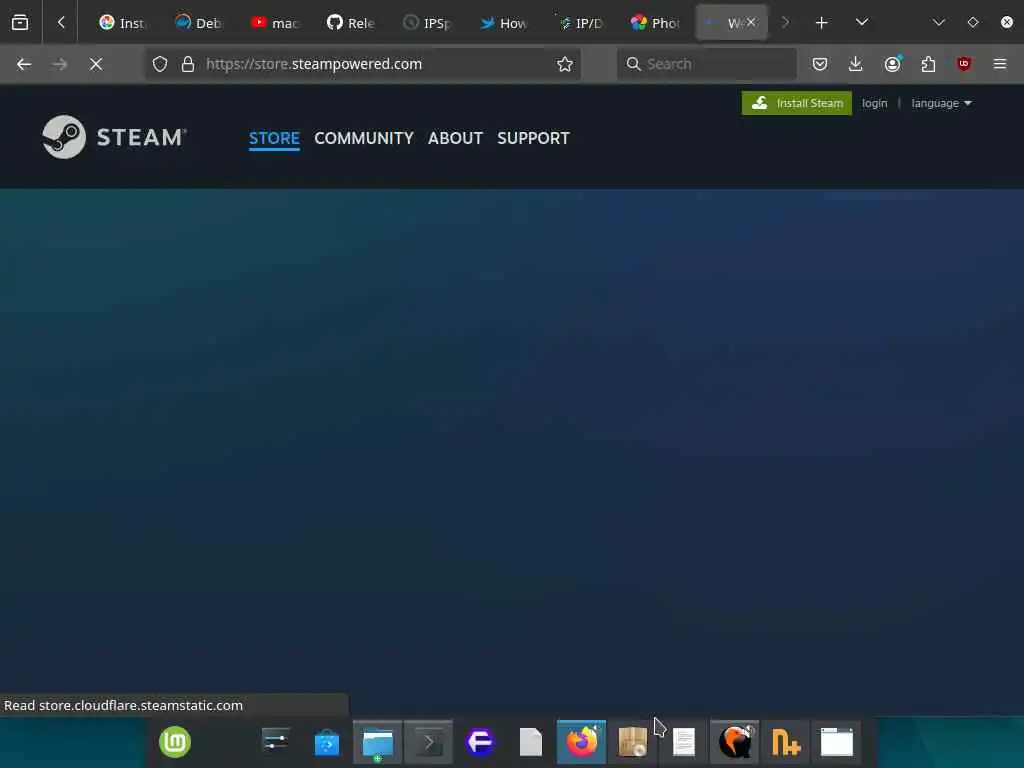The width and height of the screenshot is (1024, 768).
Task: Switch to the IPSp tab
Action: coord(426,23)
